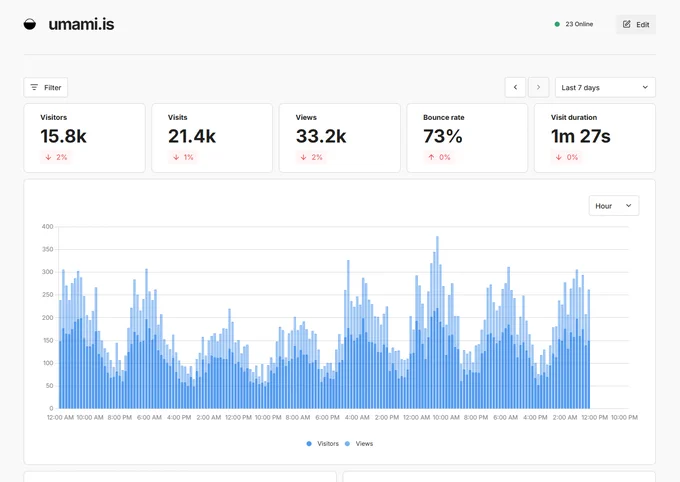Open the Last 7 days dropdown

(605, 87)
